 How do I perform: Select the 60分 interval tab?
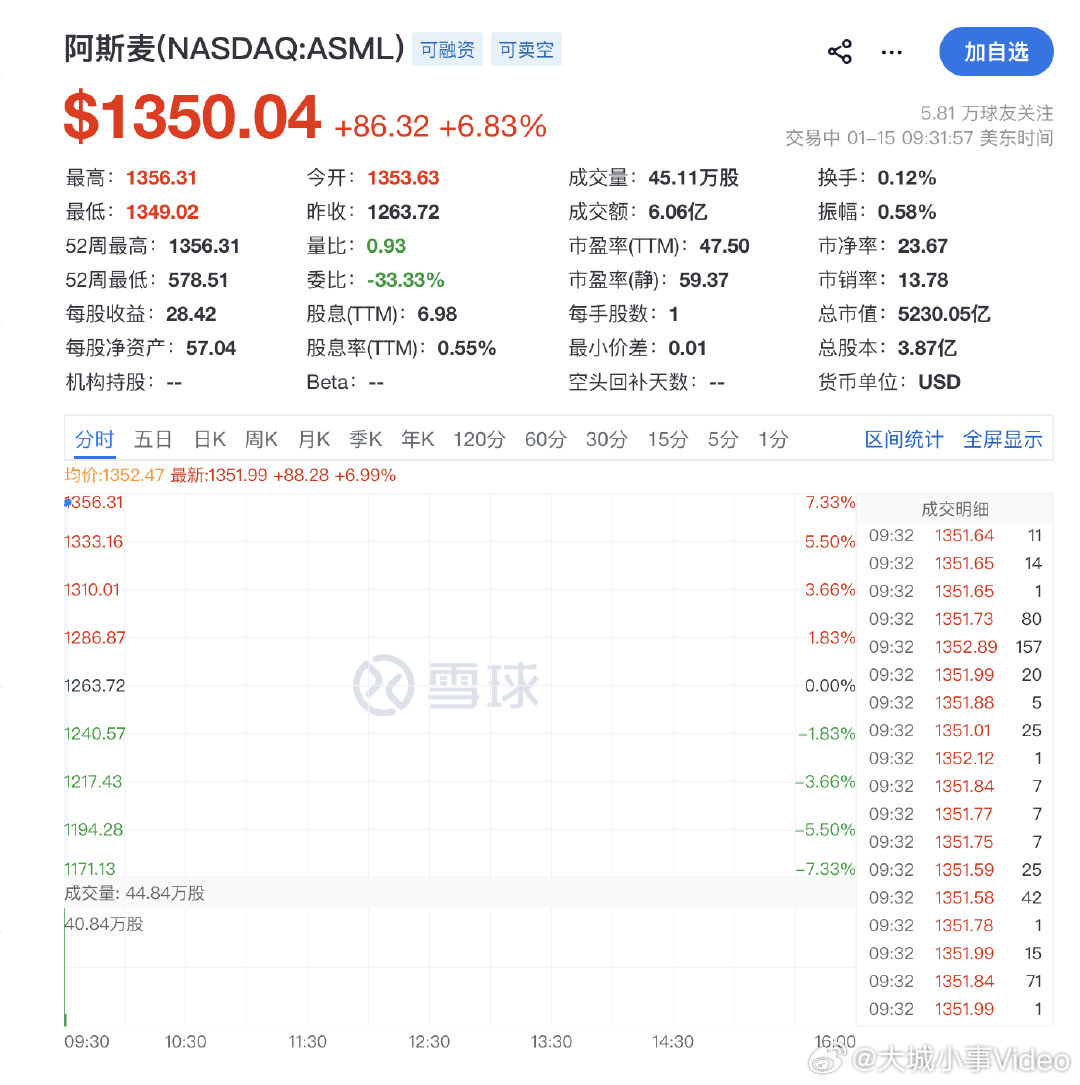coord(545,438)
